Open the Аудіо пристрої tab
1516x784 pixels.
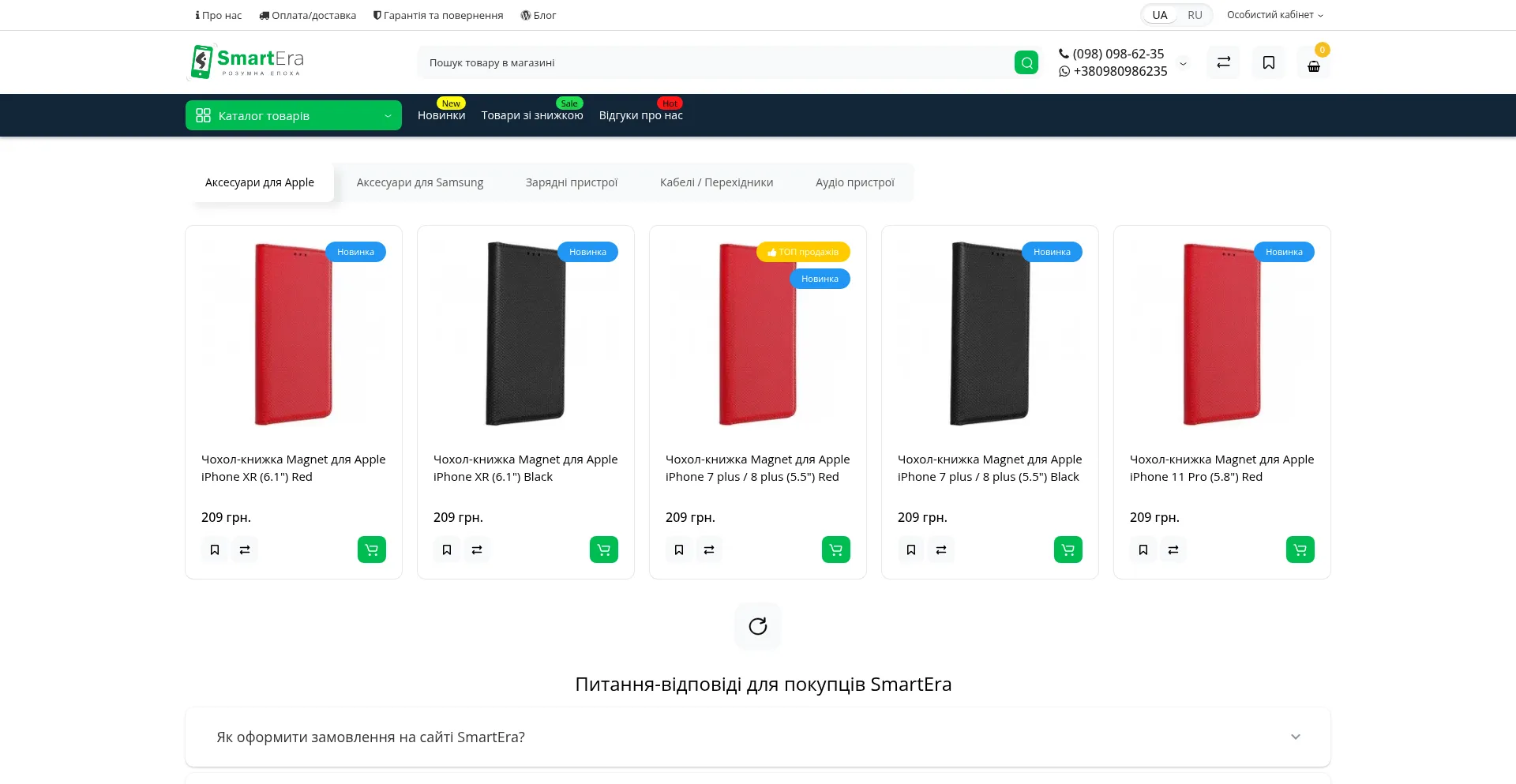click(855, 182)
